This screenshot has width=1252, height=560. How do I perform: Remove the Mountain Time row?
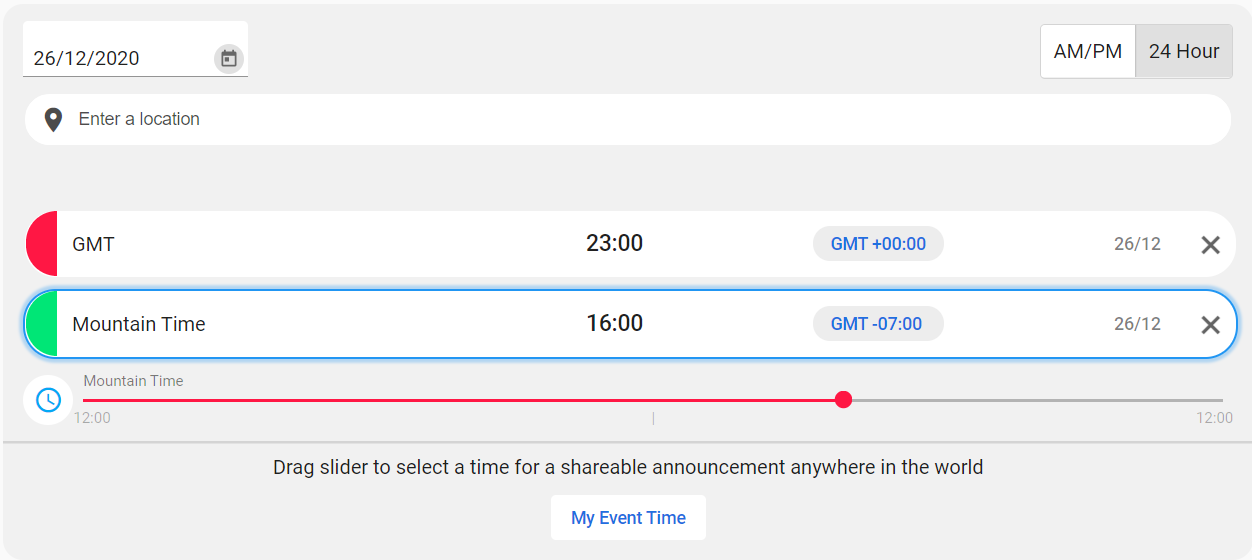click(1210, 324)
